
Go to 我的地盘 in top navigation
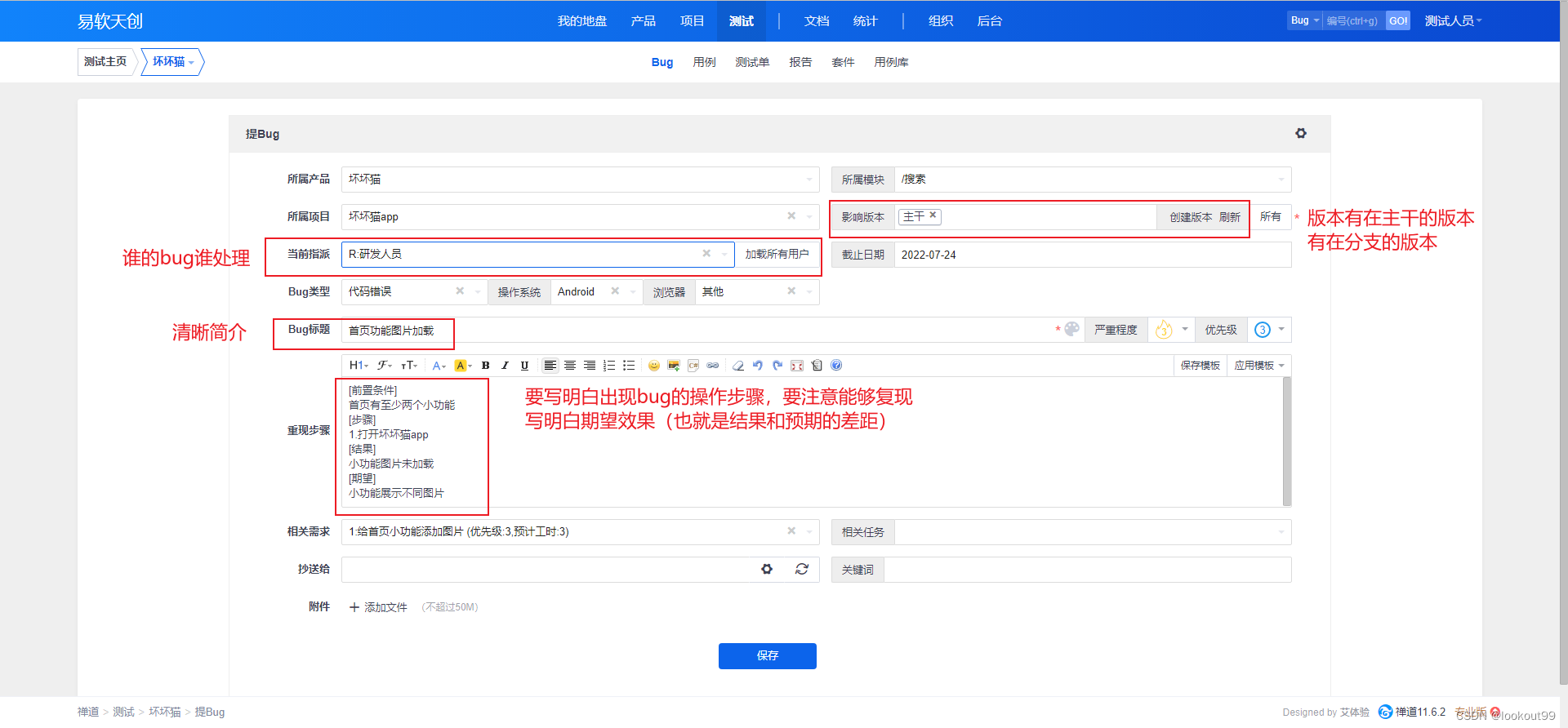coord(582,21)
